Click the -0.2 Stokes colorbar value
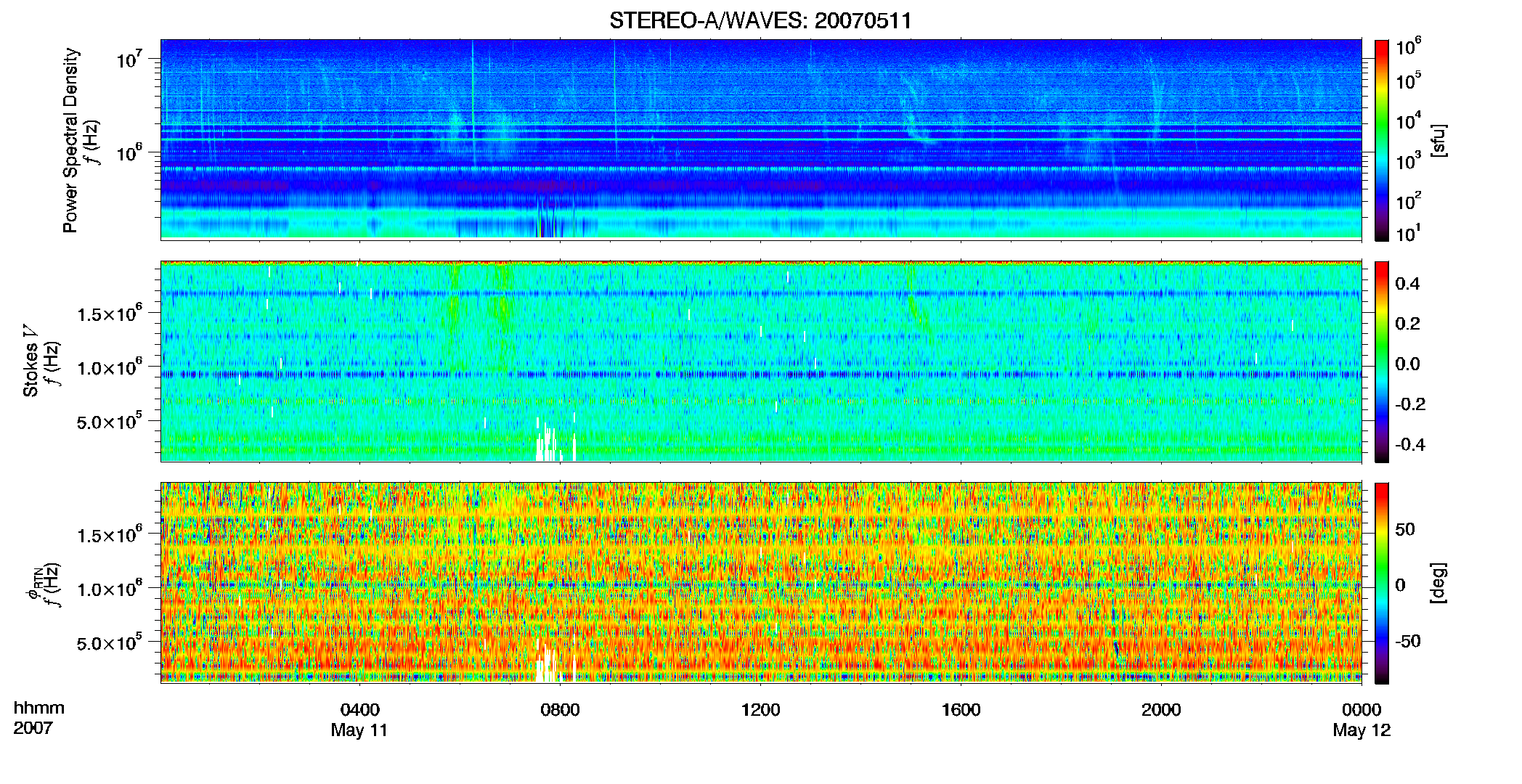Image resolution: width=1522 pixels, height=784 pixels. (x=1410, y=404)
